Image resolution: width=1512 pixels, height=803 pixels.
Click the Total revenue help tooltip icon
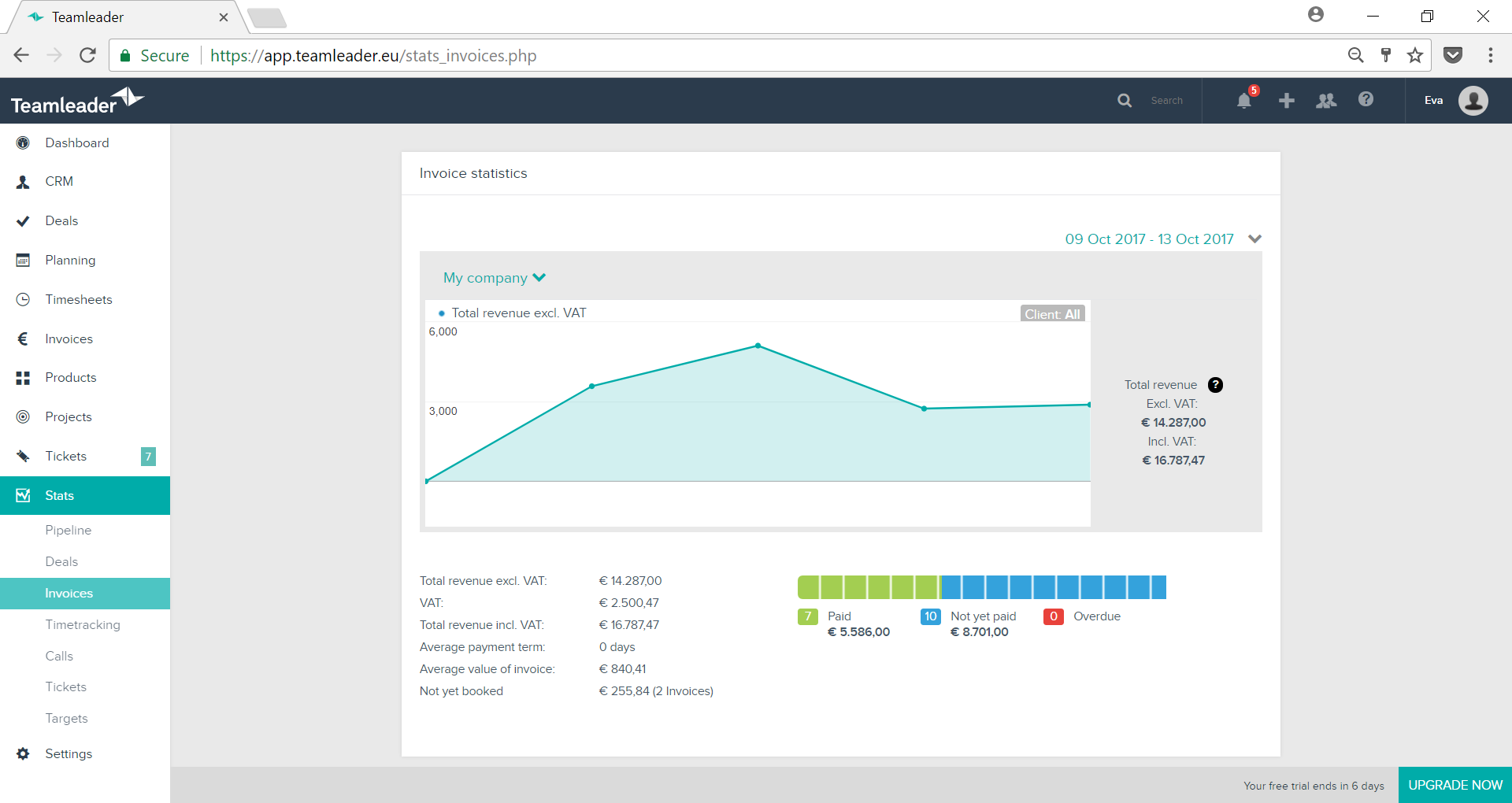point(1216,385)
